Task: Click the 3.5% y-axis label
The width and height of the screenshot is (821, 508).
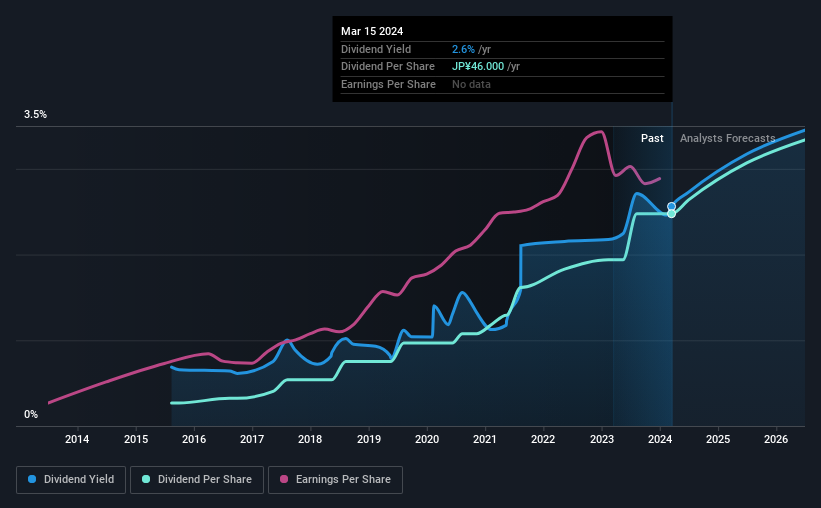Action: tap(35, 115)
